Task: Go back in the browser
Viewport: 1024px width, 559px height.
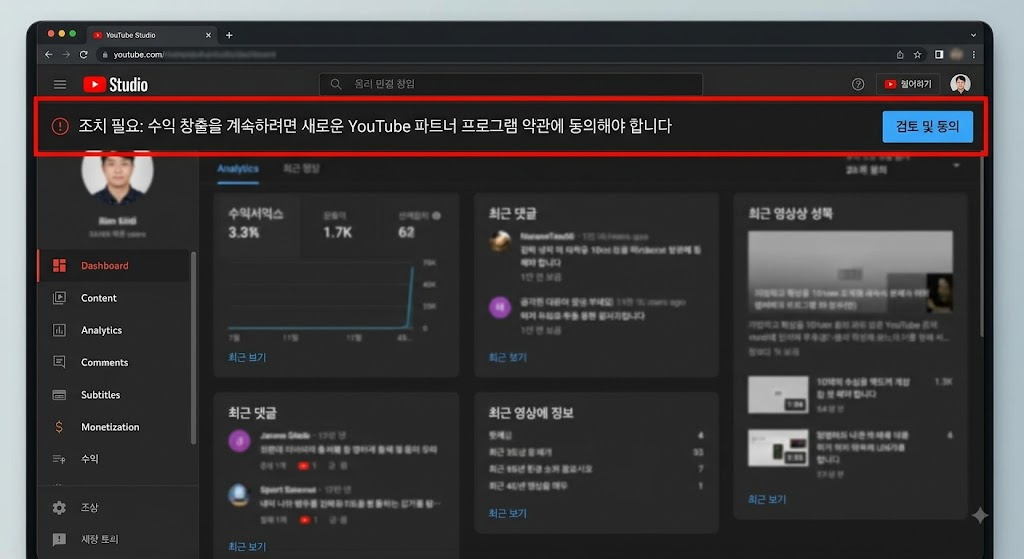Action: 48,55
